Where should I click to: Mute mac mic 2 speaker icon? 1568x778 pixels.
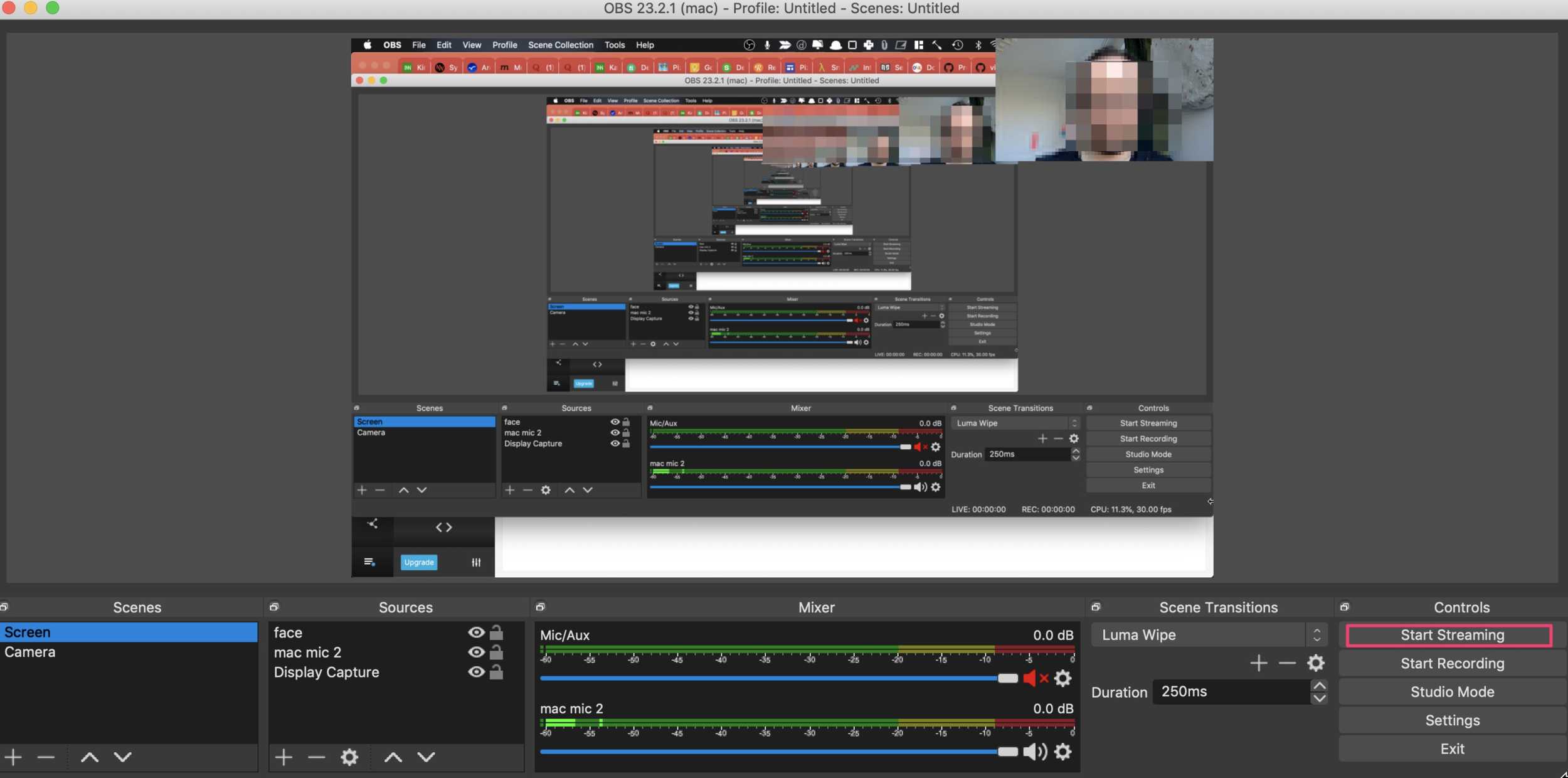(1034, 752)
